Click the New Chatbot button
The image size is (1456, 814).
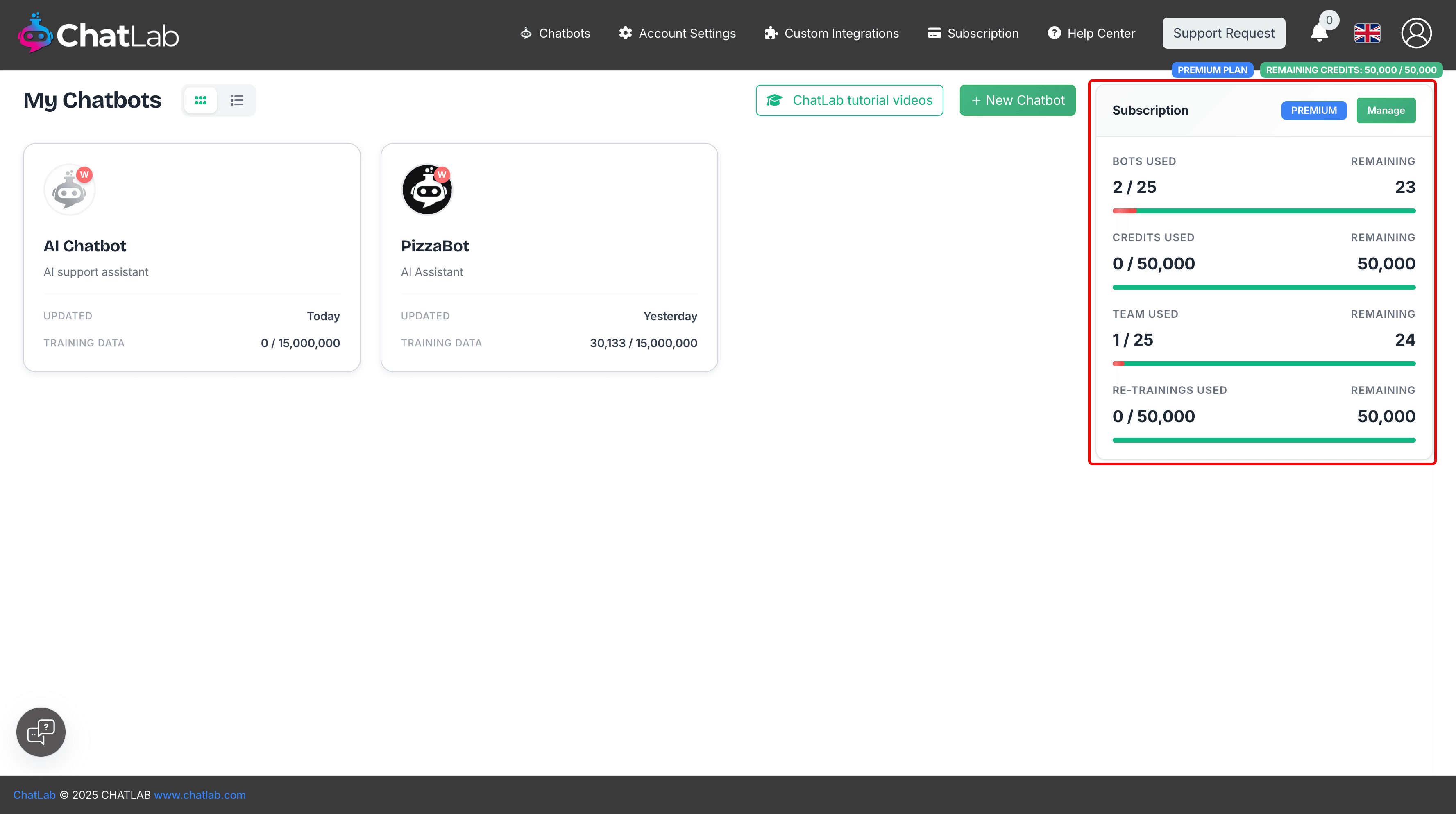(1017, 101)
